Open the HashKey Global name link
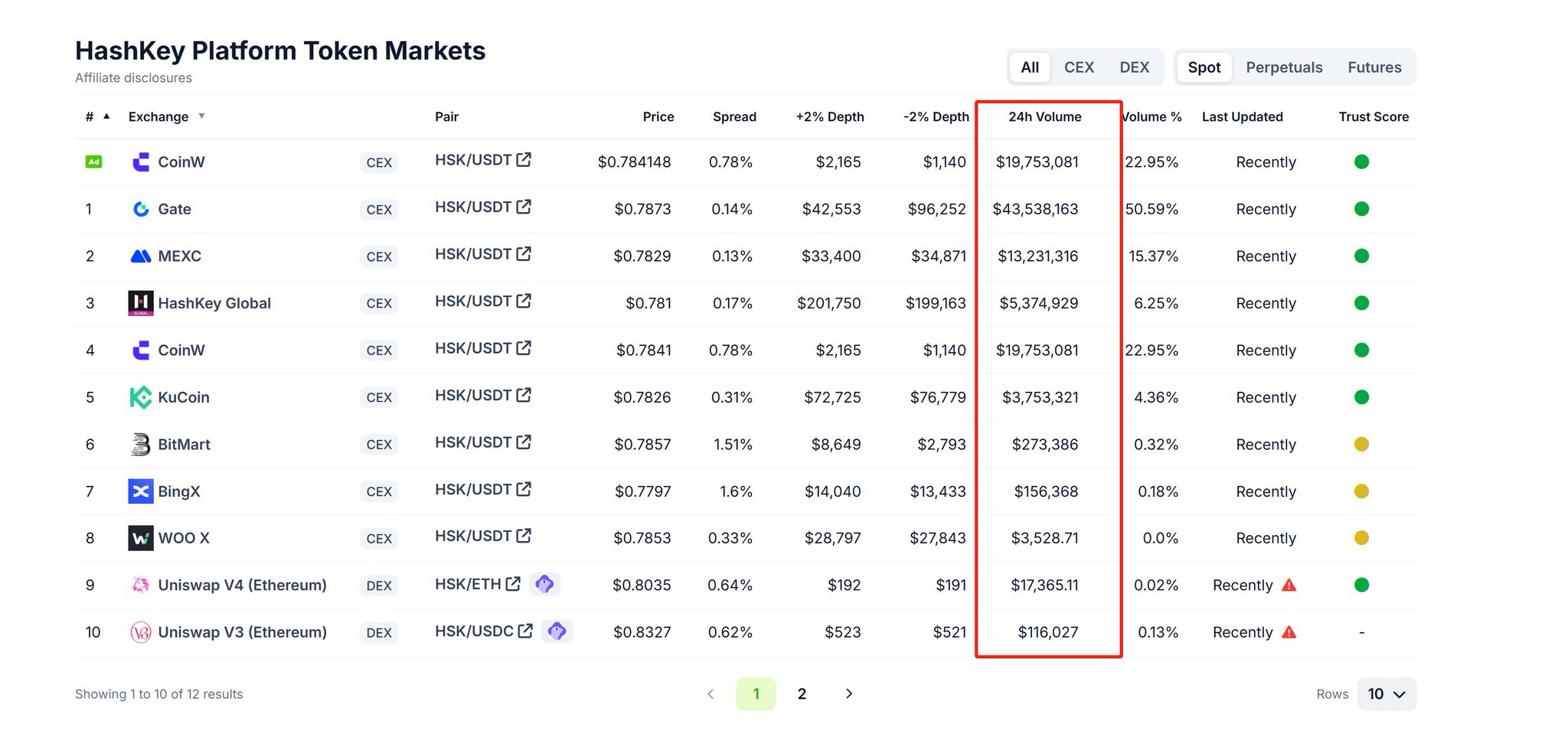Screen dimensions: 1568x744 (x=214, y=303)
